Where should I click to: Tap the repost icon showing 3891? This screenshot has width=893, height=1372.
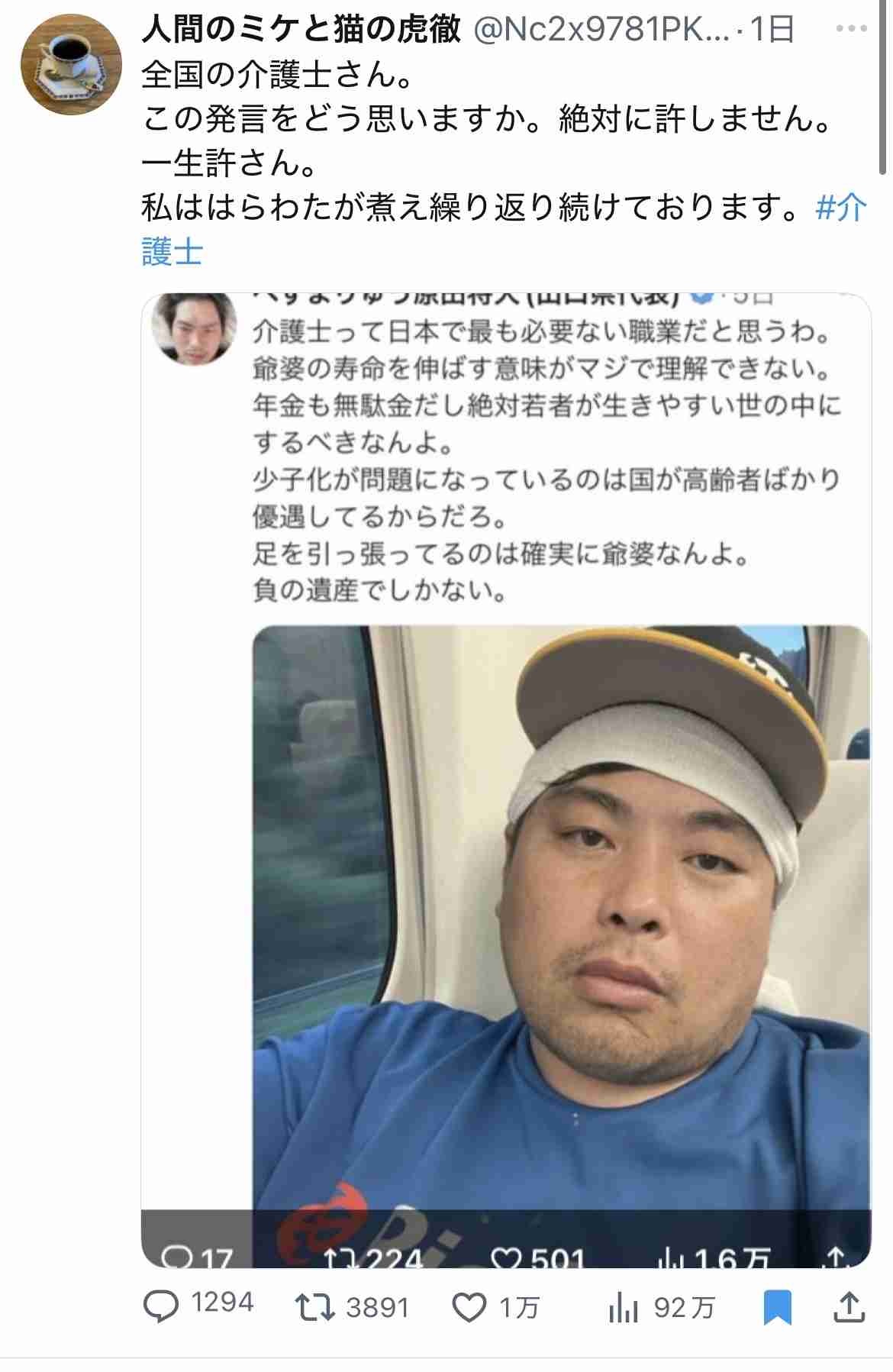(315, 1308)
